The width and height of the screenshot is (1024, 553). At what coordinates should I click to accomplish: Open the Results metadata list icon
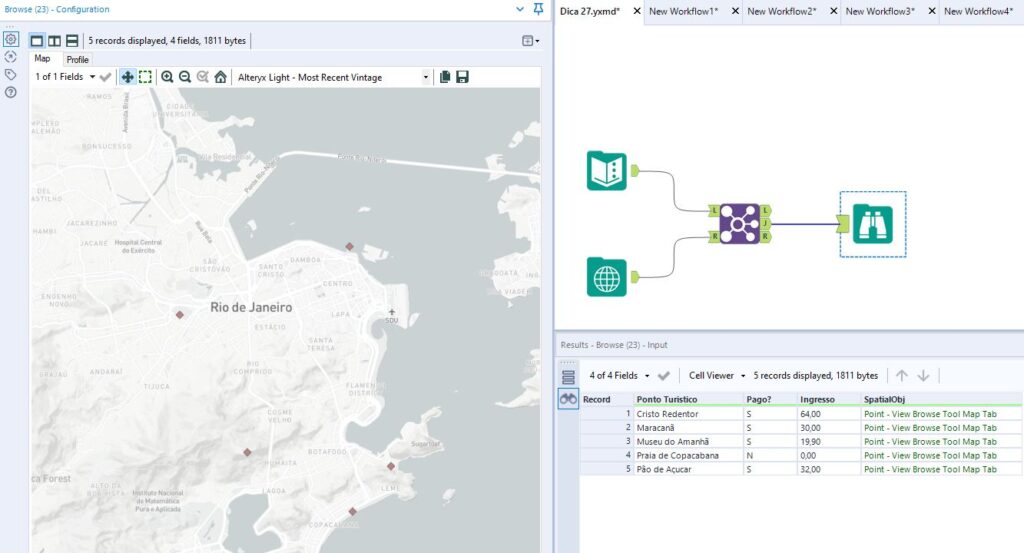click(x=568, y=377)
